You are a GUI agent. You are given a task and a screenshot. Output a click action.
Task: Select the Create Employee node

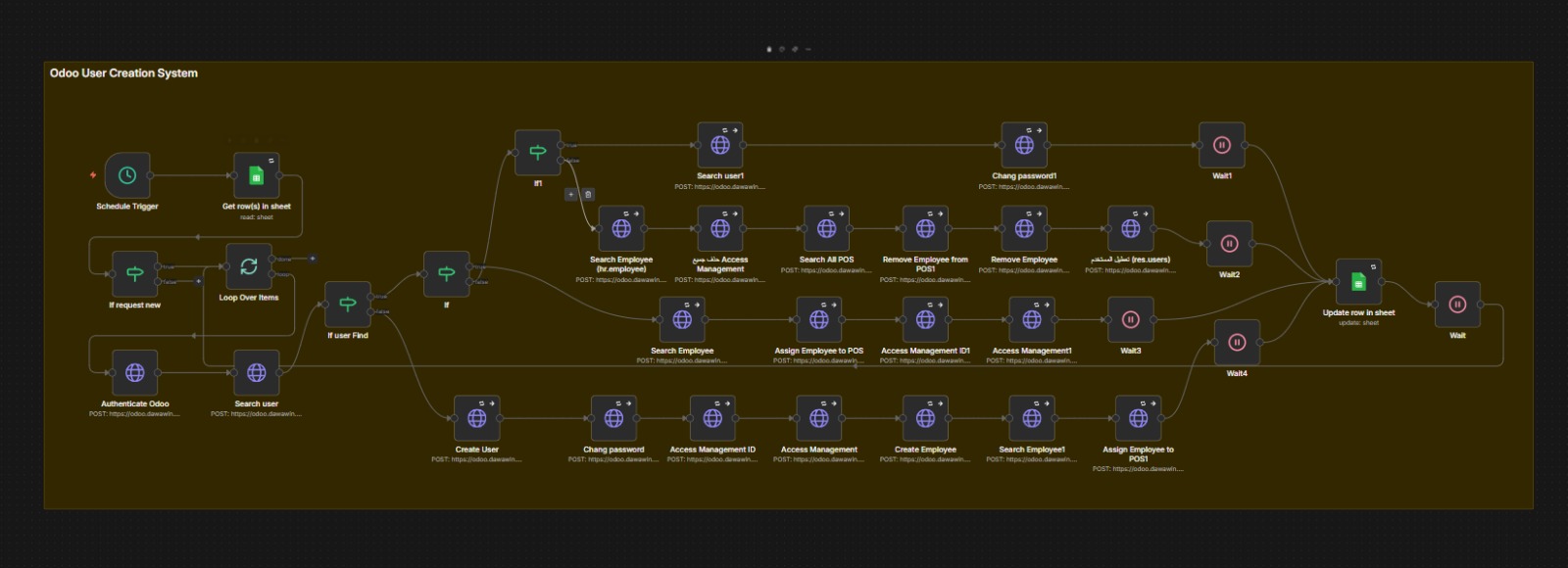coord(925,418)
